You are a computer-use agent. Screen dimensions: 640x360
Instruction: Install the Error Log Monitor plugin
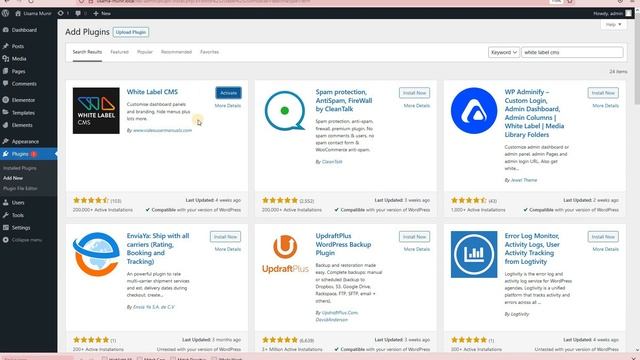pos(603,237)
